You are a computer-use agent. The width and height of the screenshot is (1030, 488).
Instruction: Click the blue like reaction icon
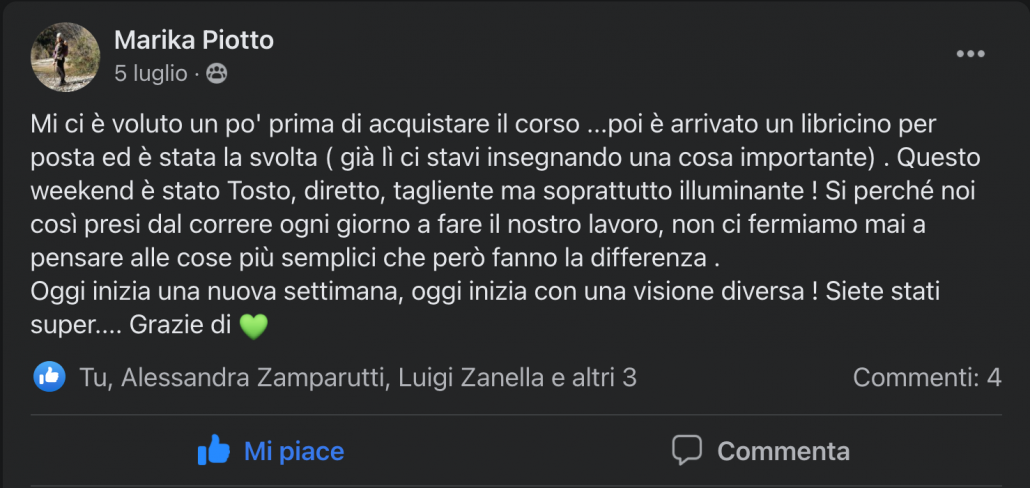click(x=50, y=376)
